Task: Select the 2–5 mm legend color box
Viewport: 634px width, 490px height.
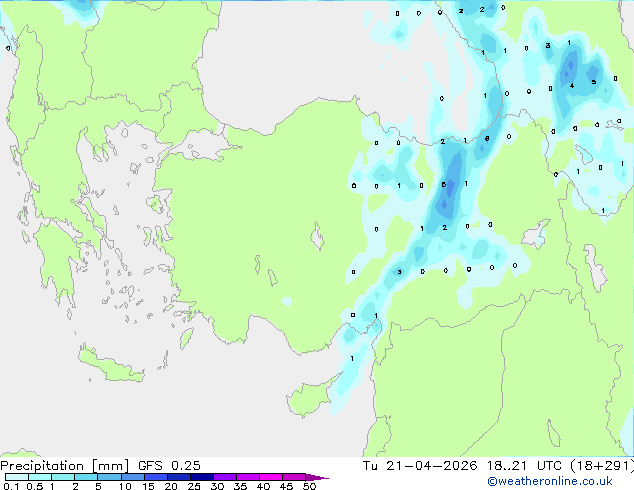Action: [86, 477]
